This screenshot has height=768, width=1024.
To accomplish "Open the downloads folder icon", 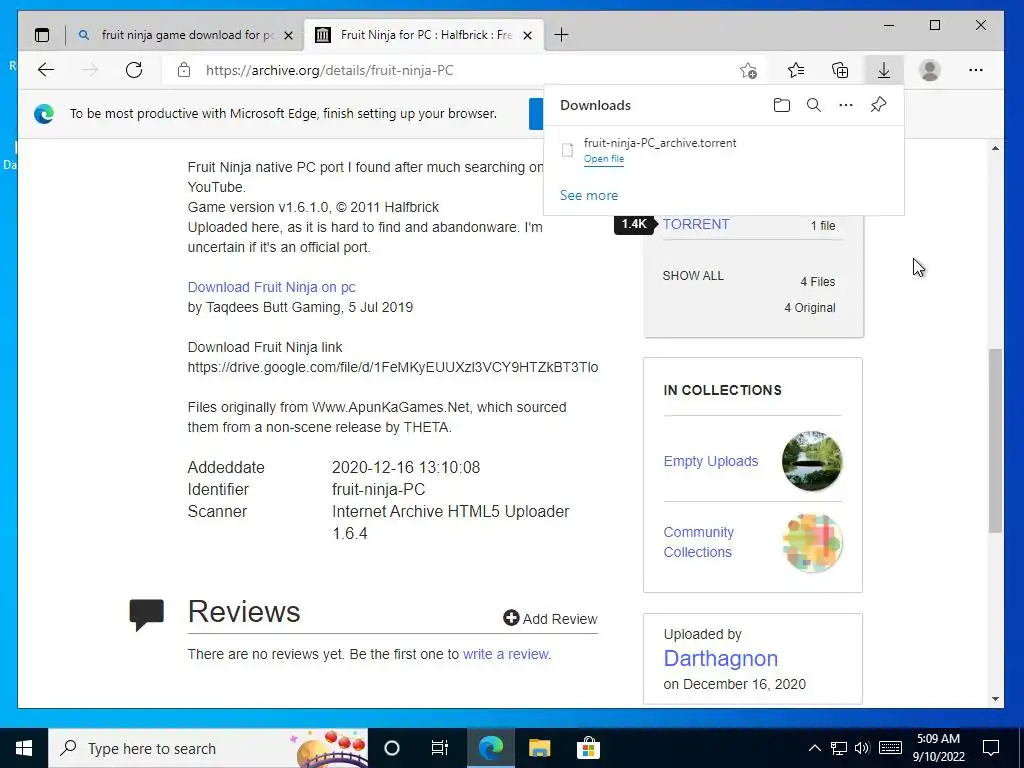I will (x=782, y=105).
